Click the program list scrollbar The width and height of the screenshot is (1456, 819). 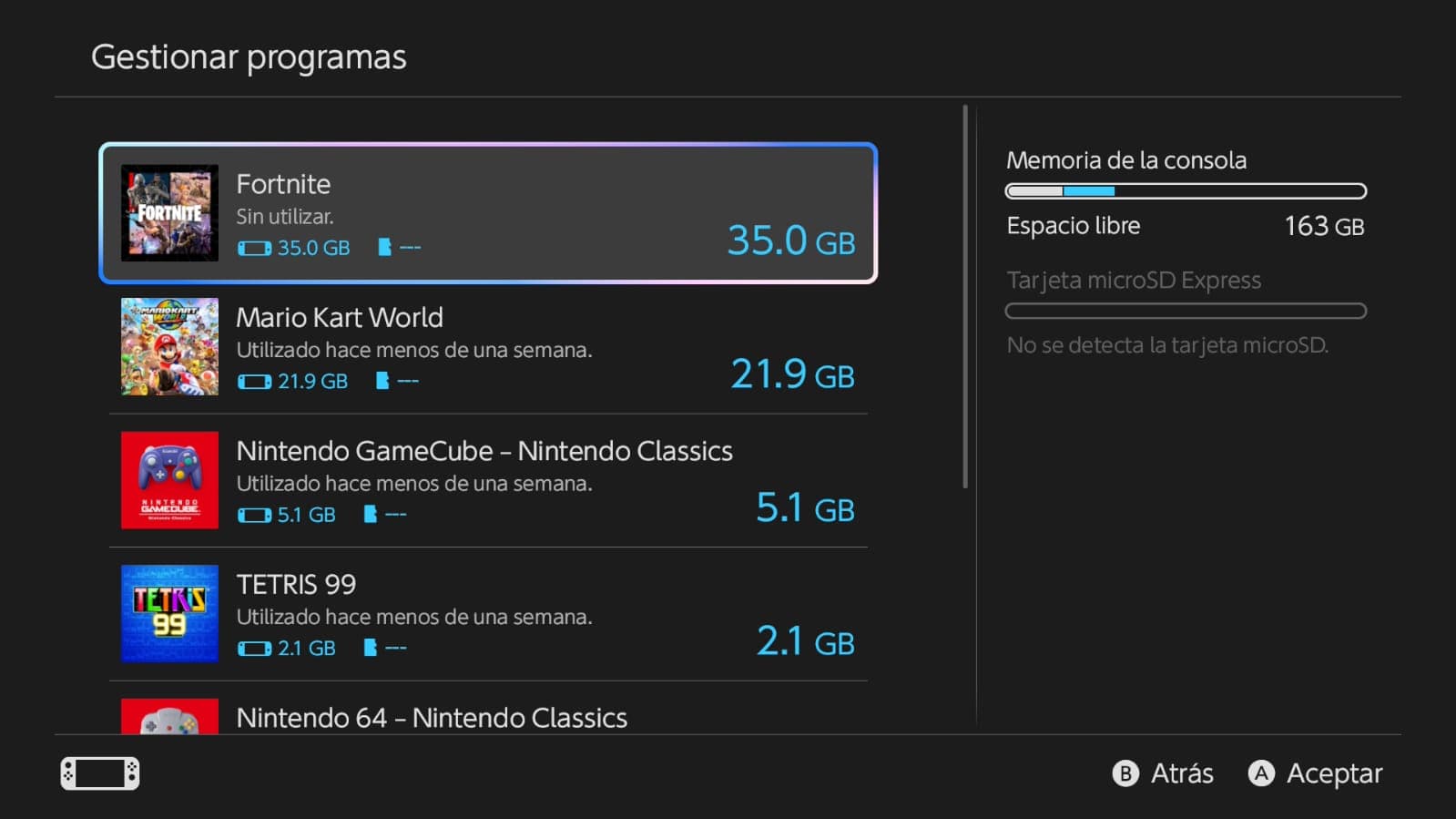965,297
